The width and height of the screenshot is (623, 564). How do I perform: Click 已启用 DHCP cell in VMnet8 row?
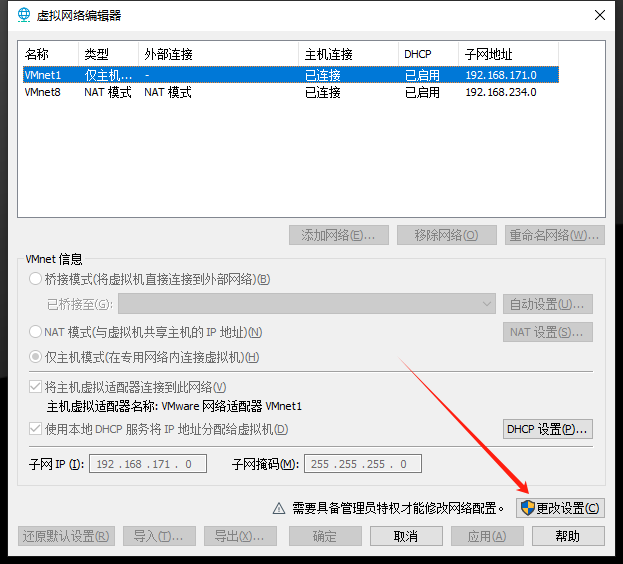(x=422, y=92)
